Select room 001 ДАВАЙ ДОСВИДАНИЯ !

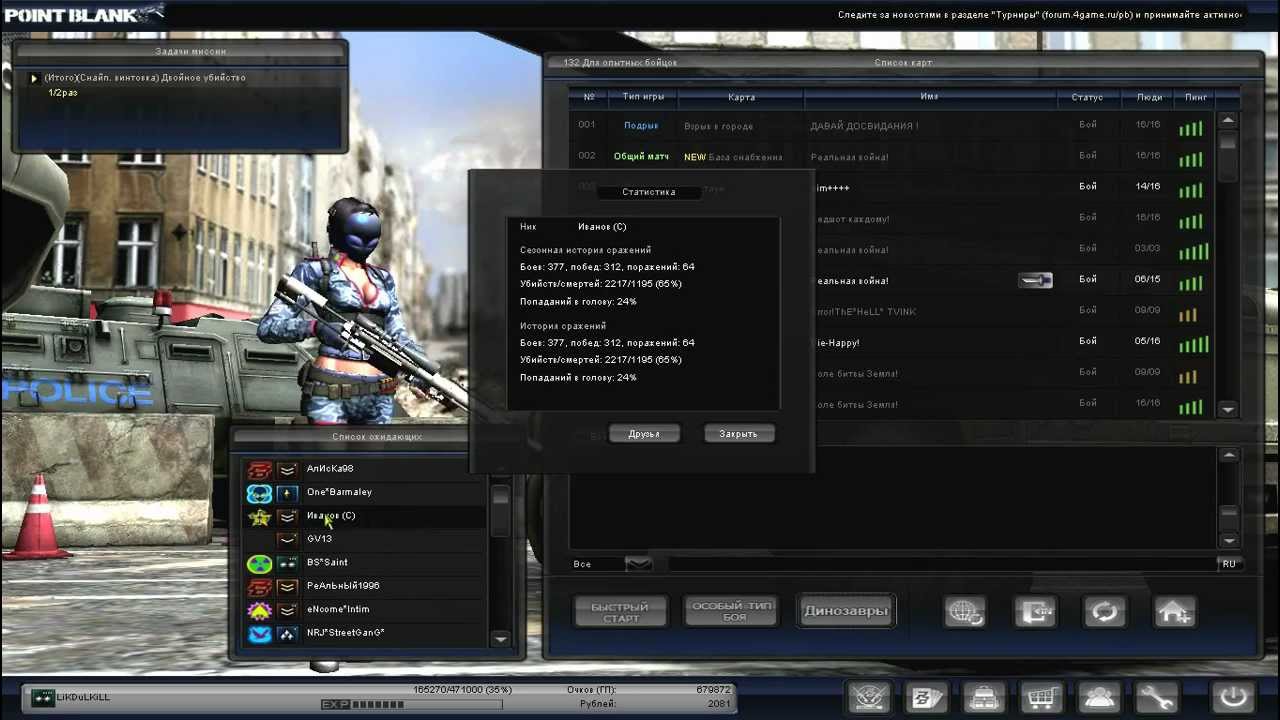click(x=892, y=126)
